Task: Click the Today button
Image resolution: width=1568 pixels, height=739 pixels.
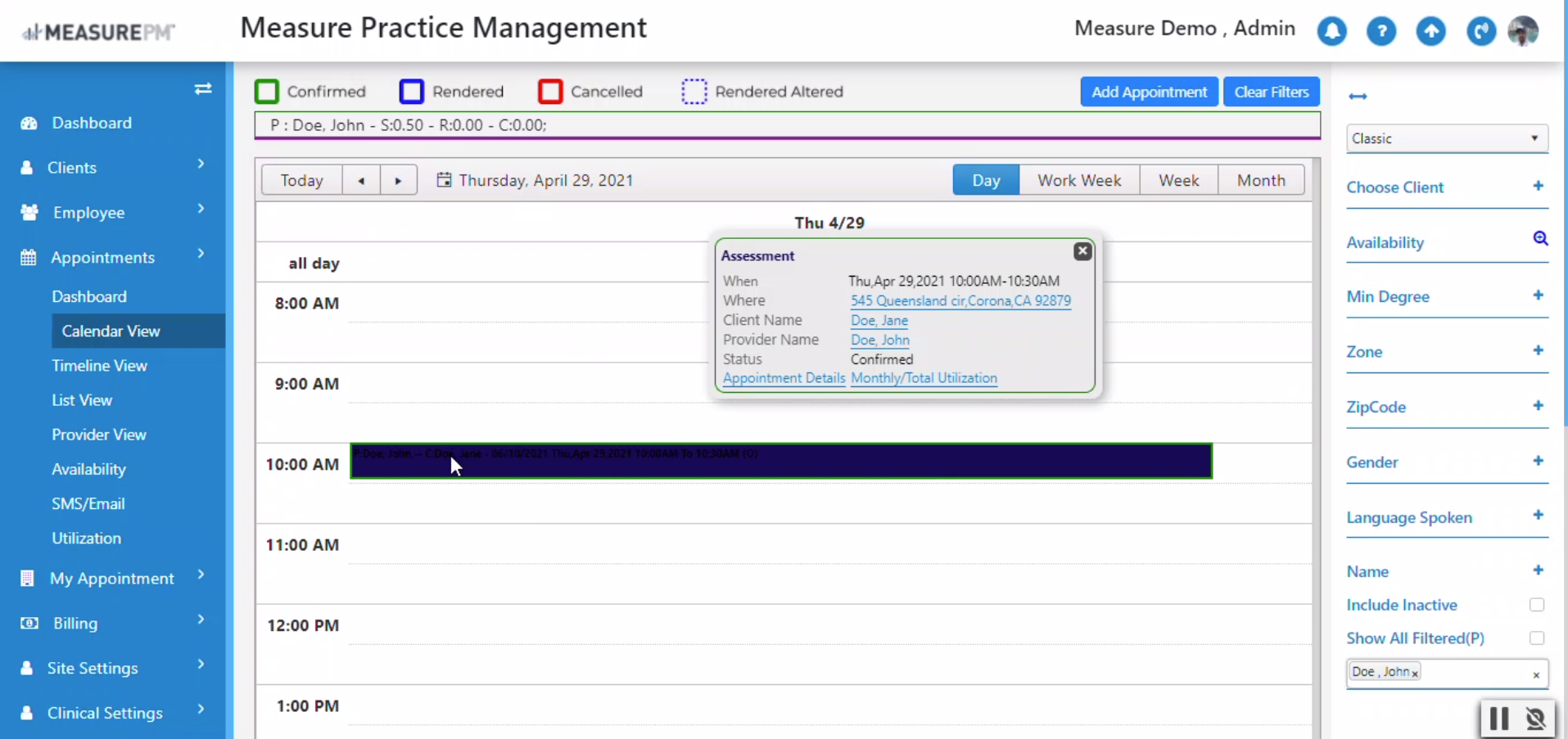Action: (301, 180)
